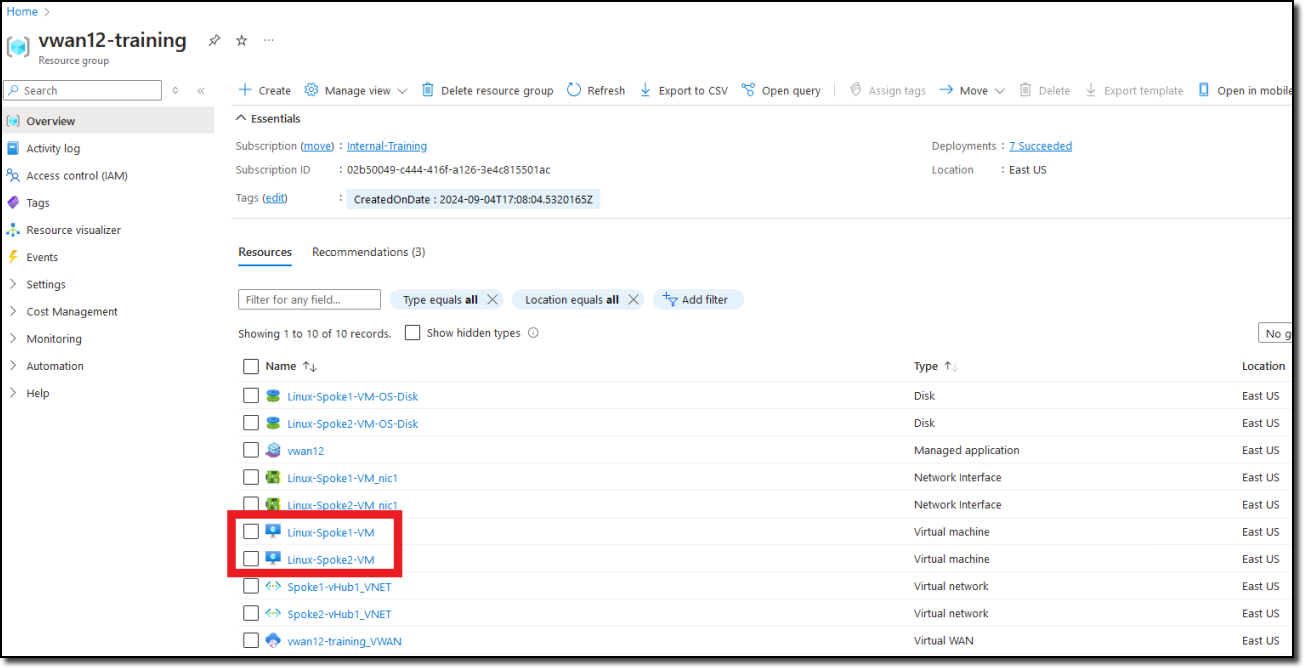The width and height of the screenshot is (1304, 668).
Task: Check the Spoke2-vHub1_VNET row checkbox
Action: pyautogui.click(x=251, y=613)
